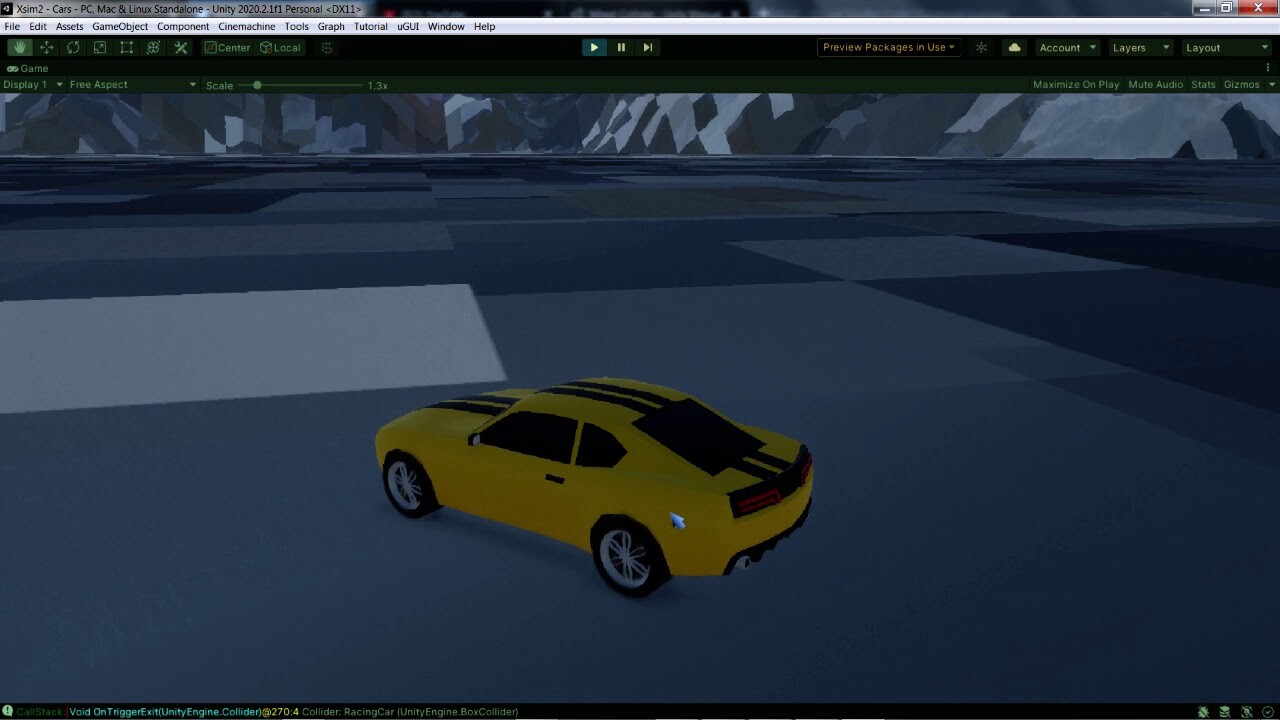
Task: Toggle handle orientation from Local
Action: (x=280, y=47)
